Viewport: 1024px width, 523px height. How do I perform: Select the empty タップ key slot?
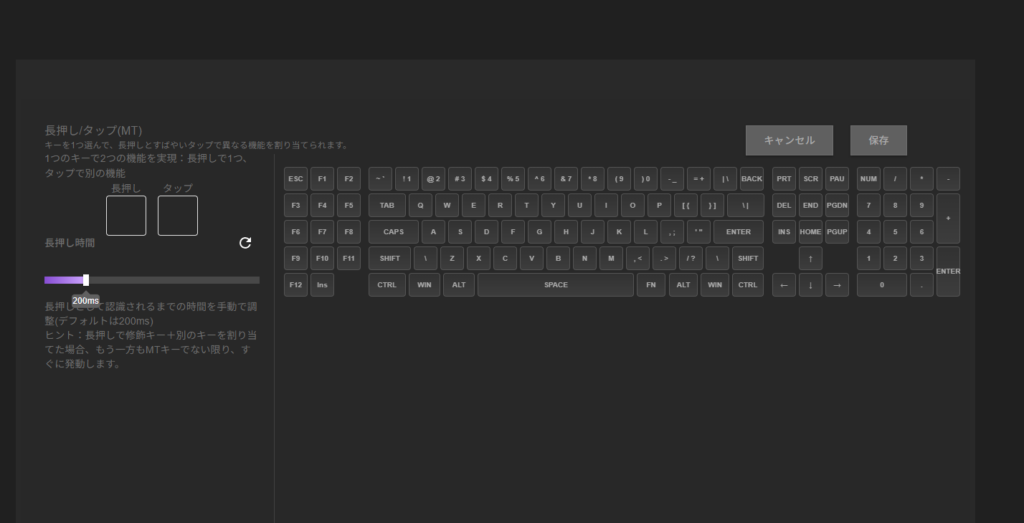click(178, 216)
